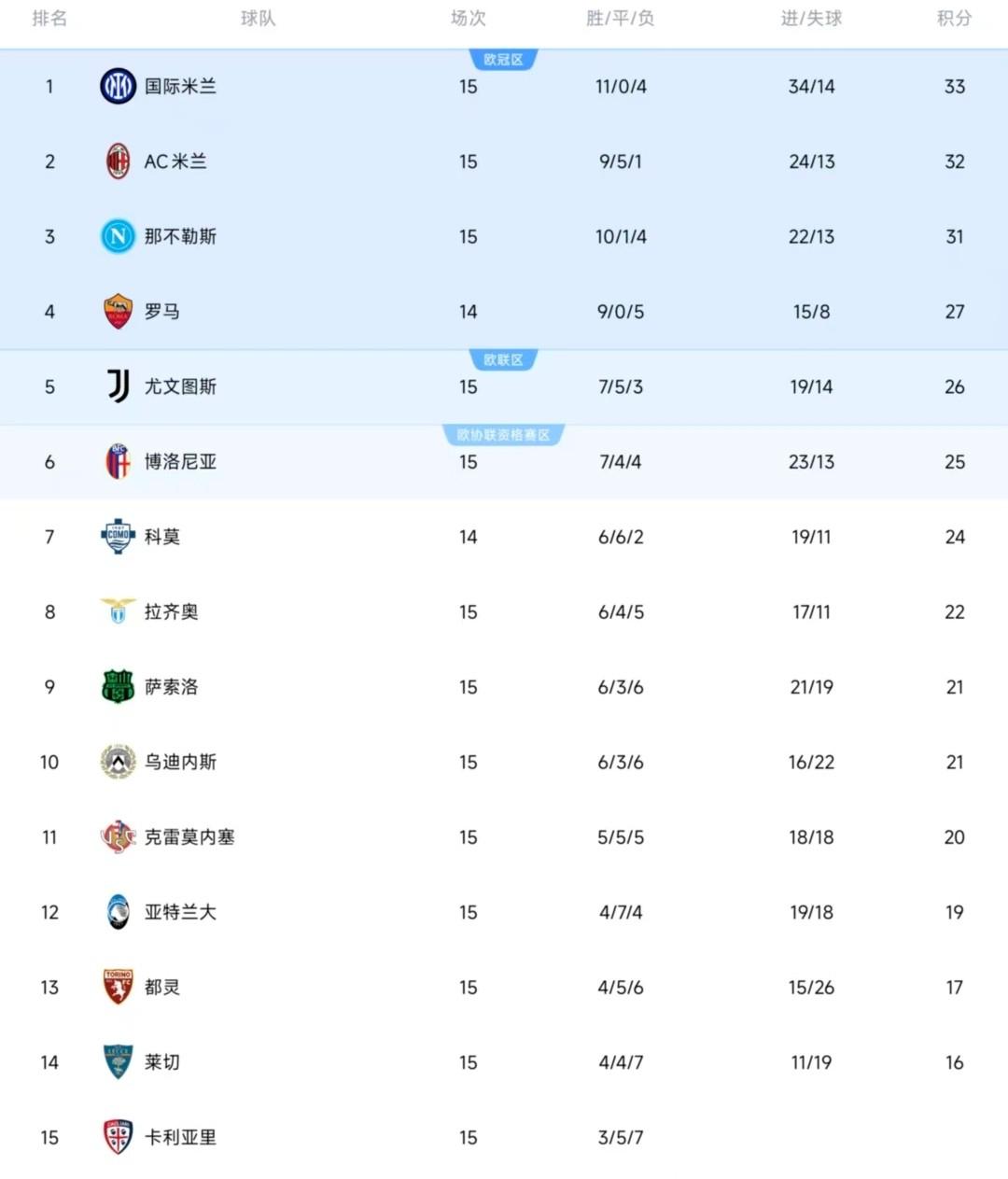Click the Bologna club badge

(x=118, y=462)
